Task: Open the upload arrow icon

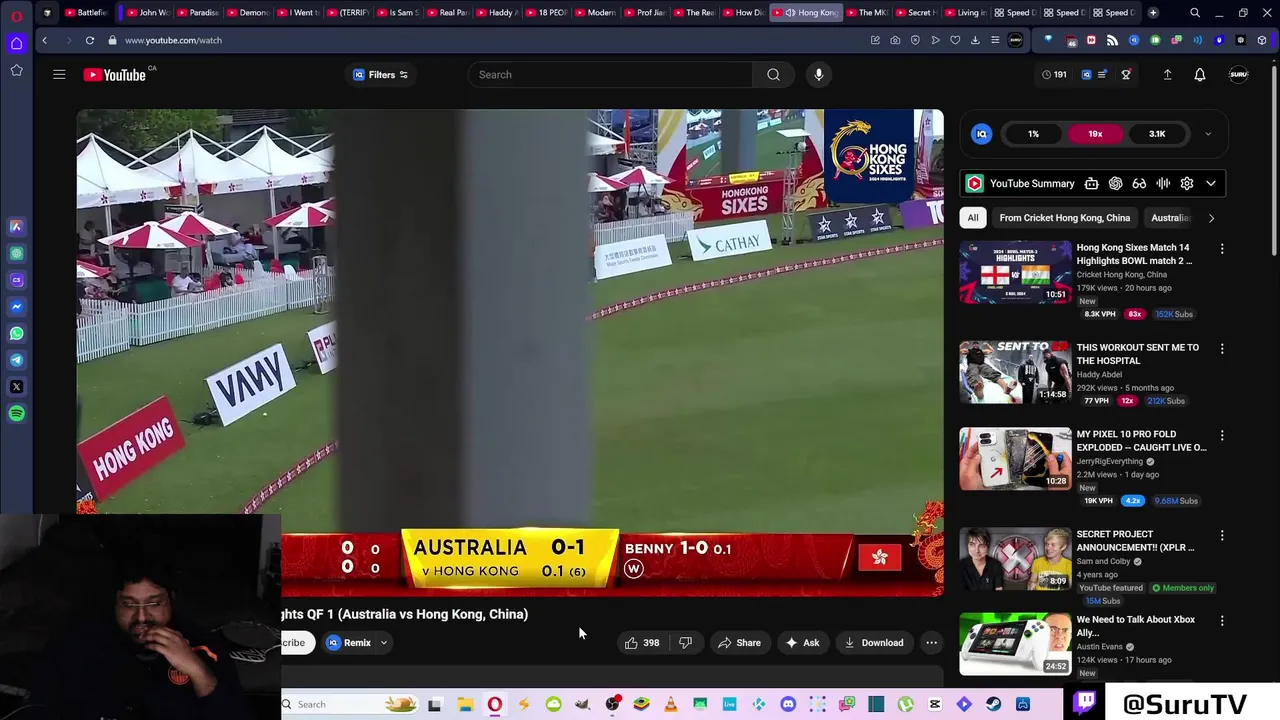Action: pyautogui.click(x=1167, y=74)
